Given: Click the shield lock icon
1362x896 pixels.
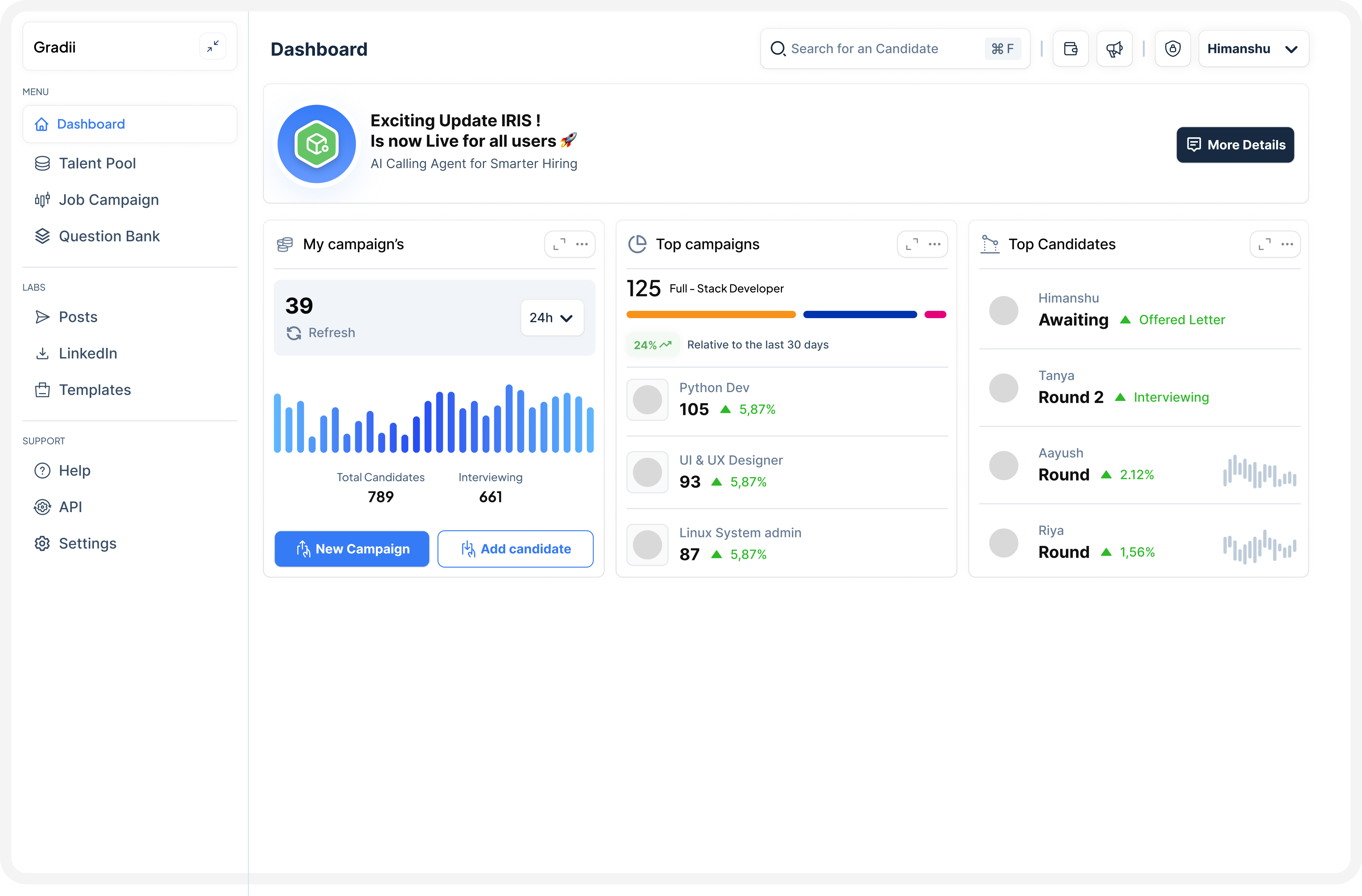Looking at the screenshot, I should 1172,49.
